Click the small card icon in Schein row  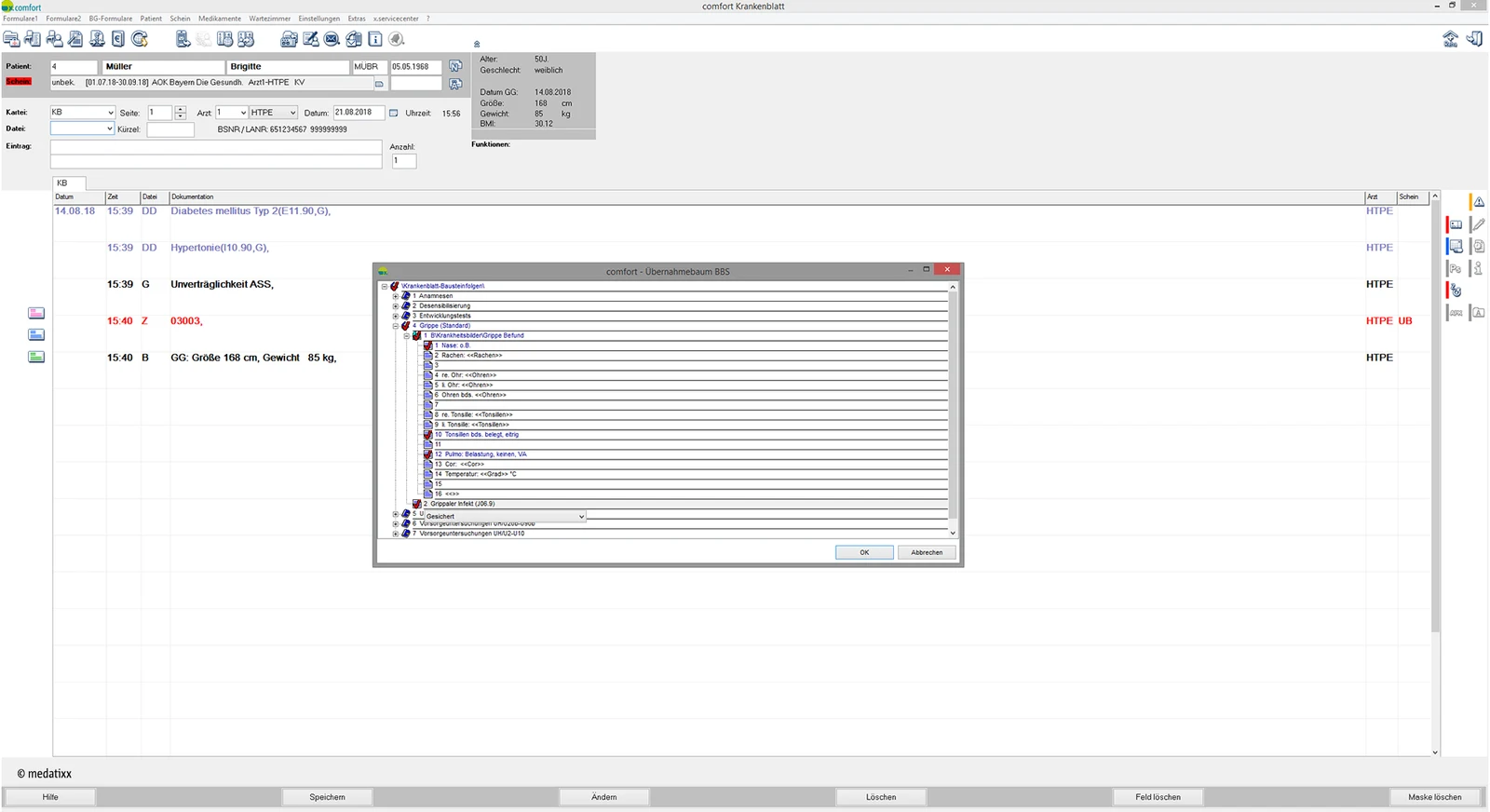[x=379, y=84]
